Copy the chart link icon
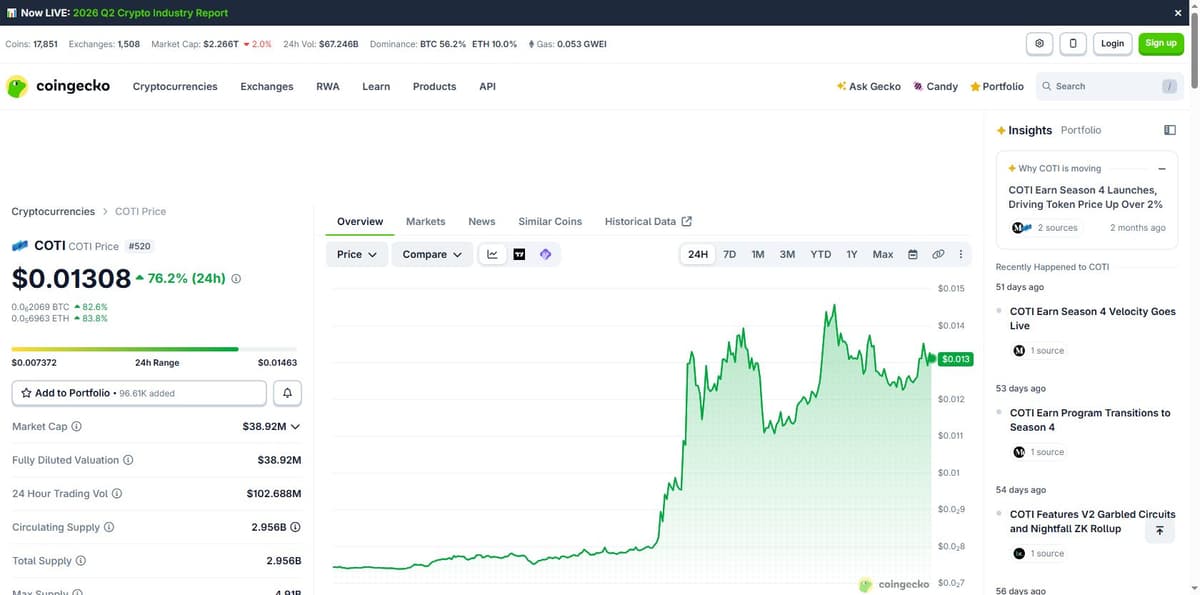This screenshot has height=595, width=1200. tap(938, 254)
